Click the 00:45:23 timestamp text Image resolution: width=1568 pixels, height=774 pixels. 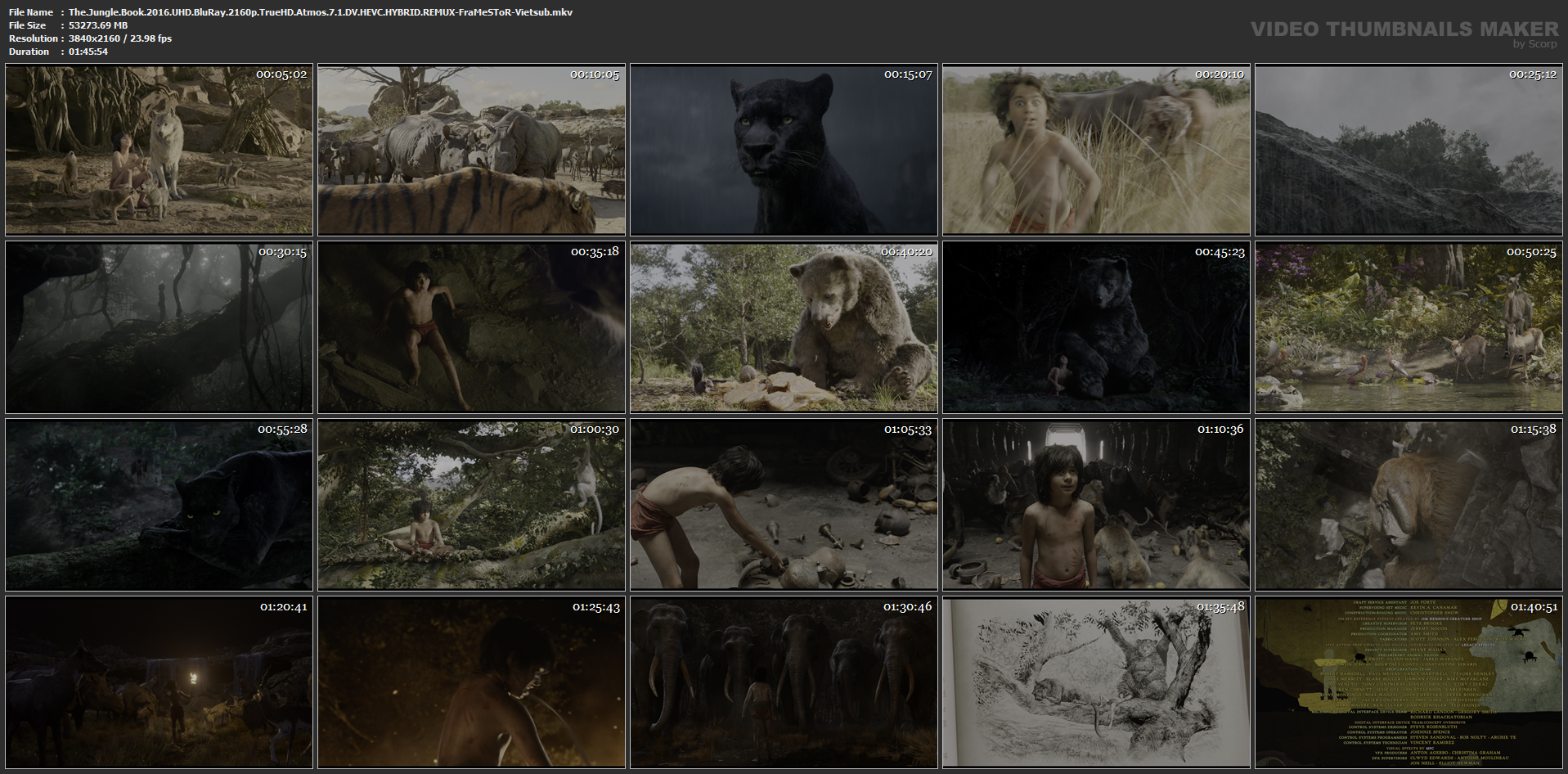point(1220,252)
